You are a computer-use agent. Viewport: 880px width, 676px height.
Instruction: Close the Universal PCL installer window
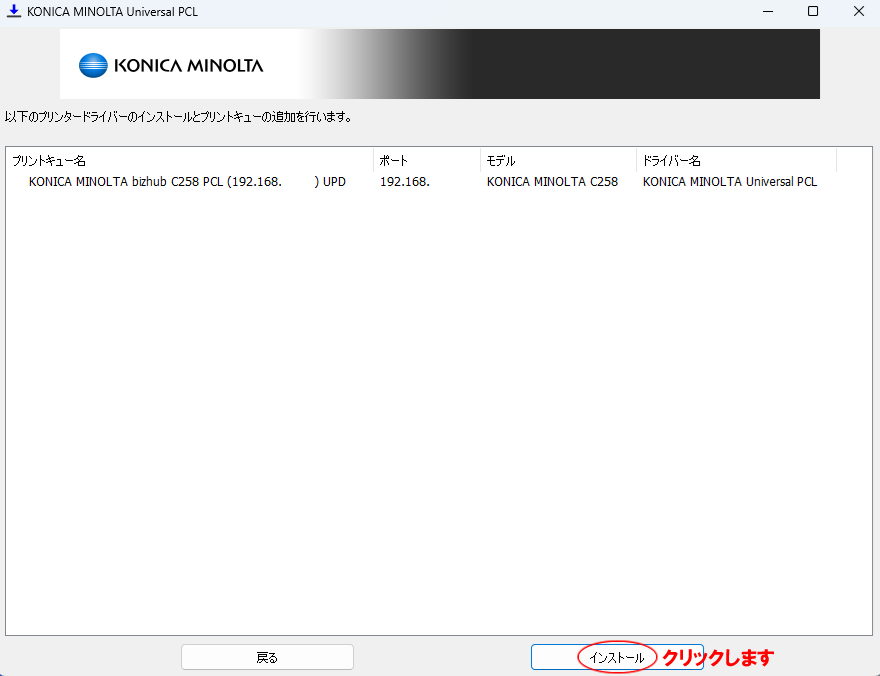[x=859, y=11]
